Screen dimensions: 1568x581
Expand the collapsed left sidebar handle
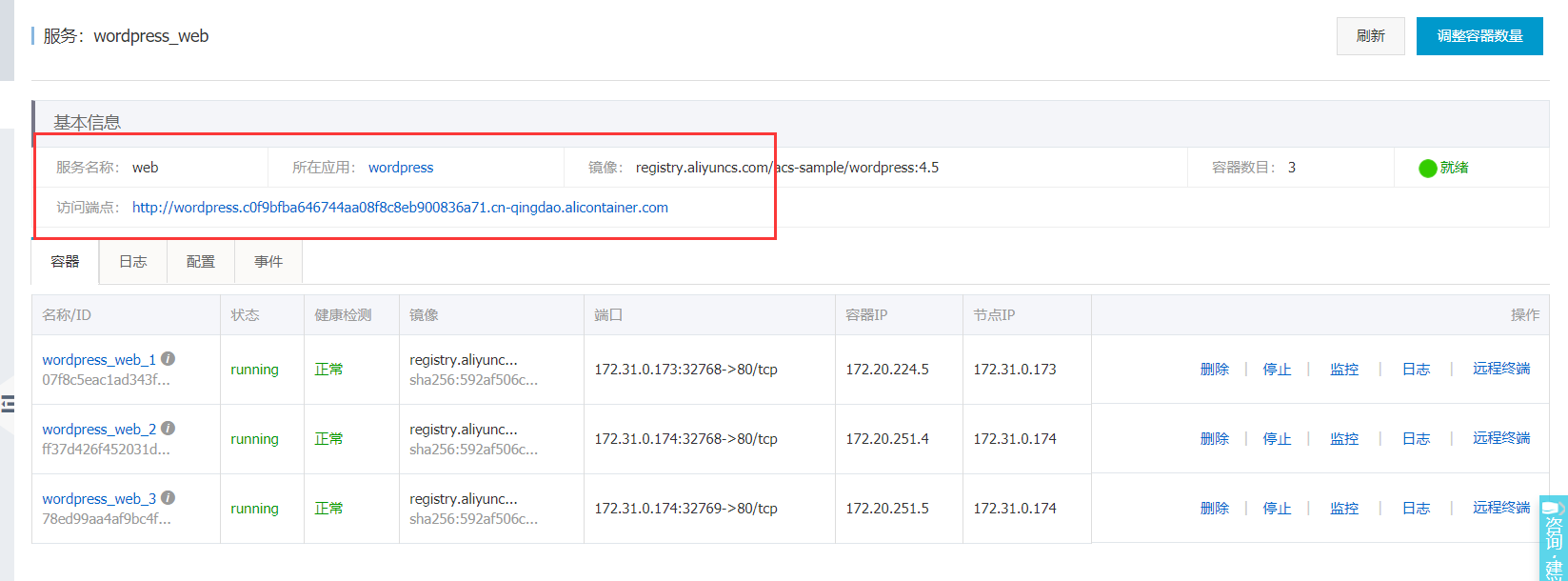8,404
